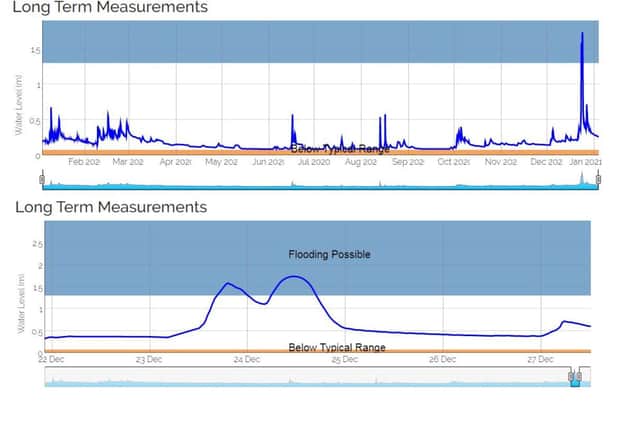The width and height of the screenshot is (640, 427).
Task: Click the 'Jan 2021' axis label
Action: pos(585,162)
